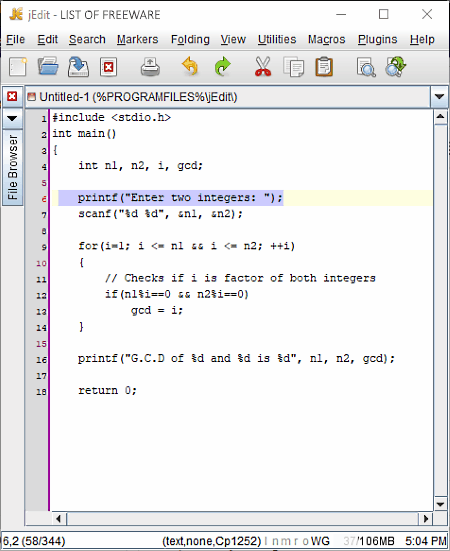Open Find dialog with magnifier icon
450x551 pixels.
tap(366, 67)
